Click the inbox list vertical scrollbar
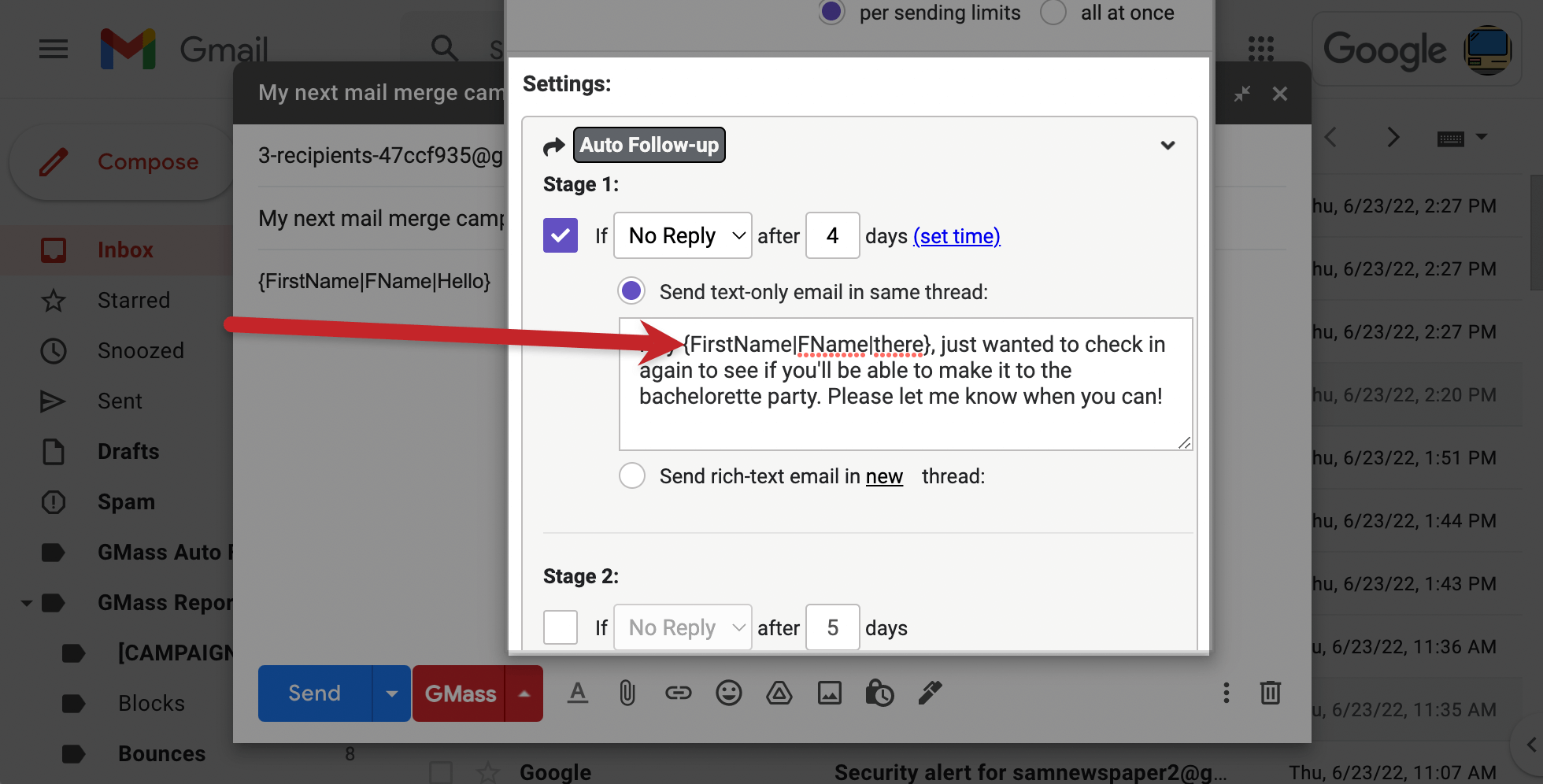1543x784 pixels. pos(1536,232)
